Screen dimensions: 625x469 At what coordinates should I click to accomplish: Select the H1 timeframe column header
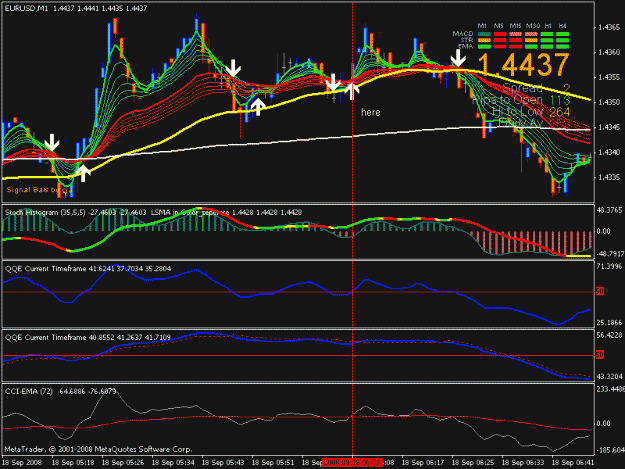click(548, 26)
